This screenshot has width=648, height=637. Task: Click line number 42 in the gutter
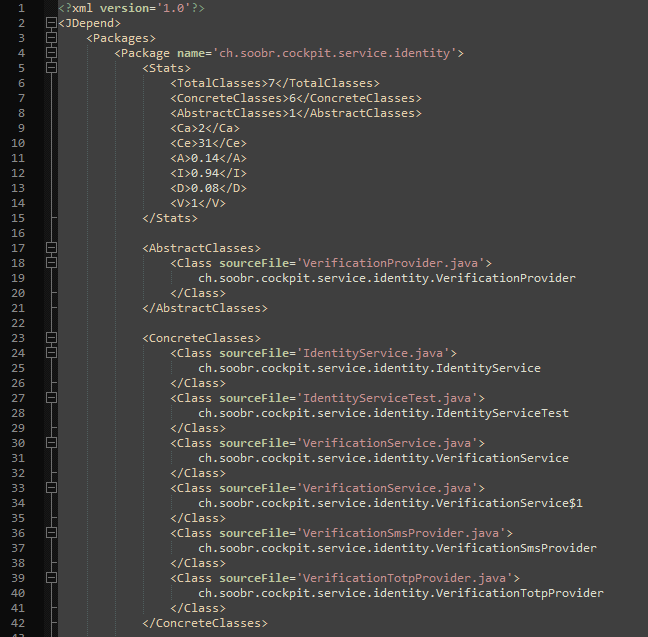click(x=18, y=623)
